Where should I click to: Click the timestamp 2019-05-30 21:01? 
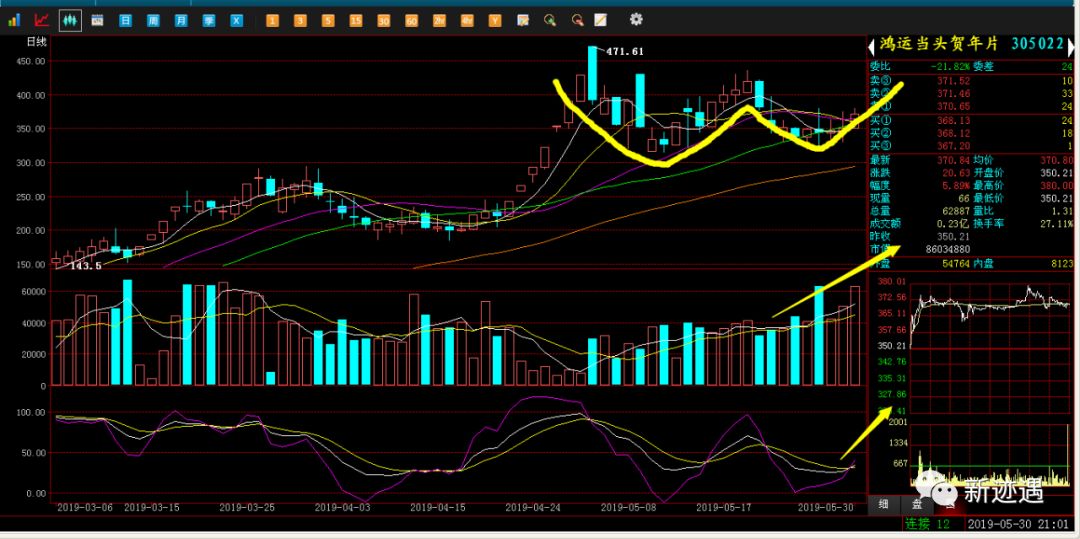[x=1018, y=525]
